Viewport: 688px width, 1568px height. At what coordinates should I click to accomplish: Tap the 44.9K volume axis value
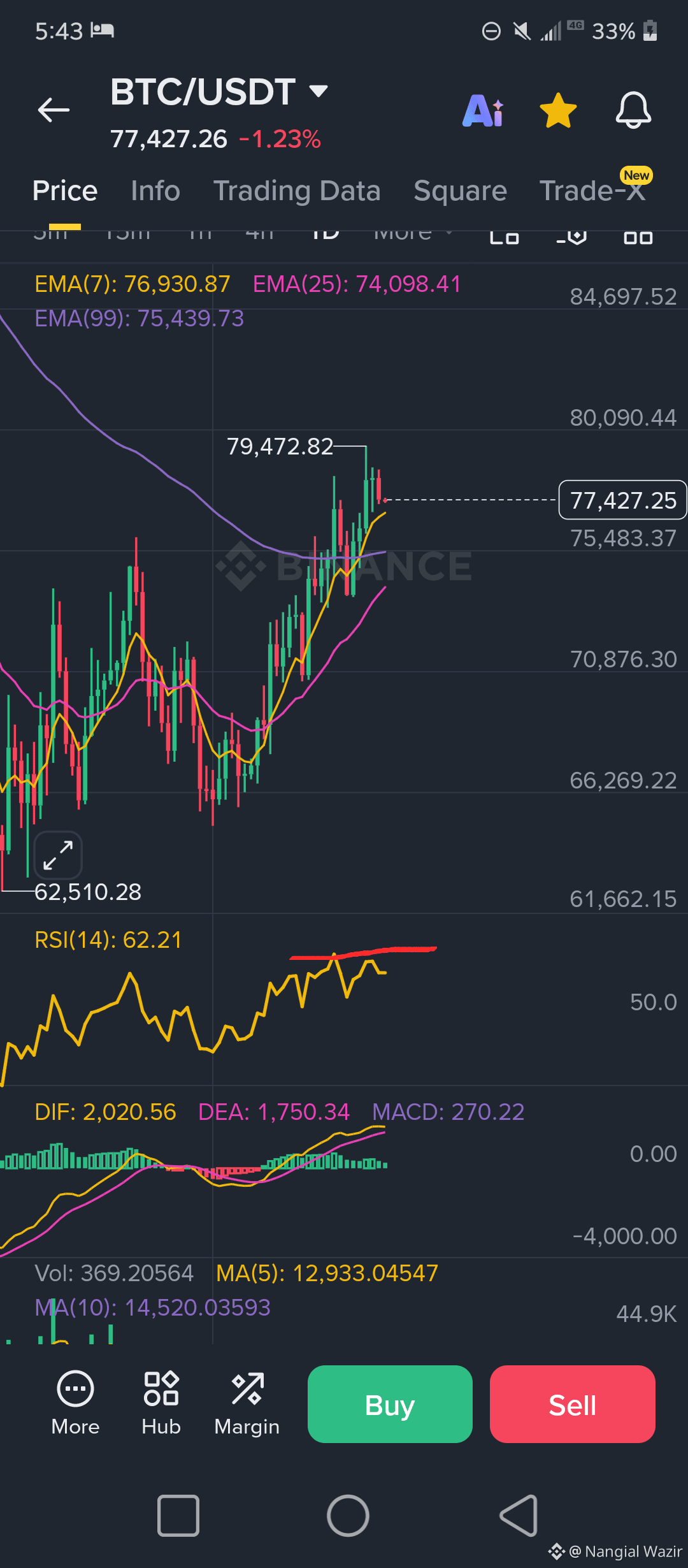point(646,1314)
